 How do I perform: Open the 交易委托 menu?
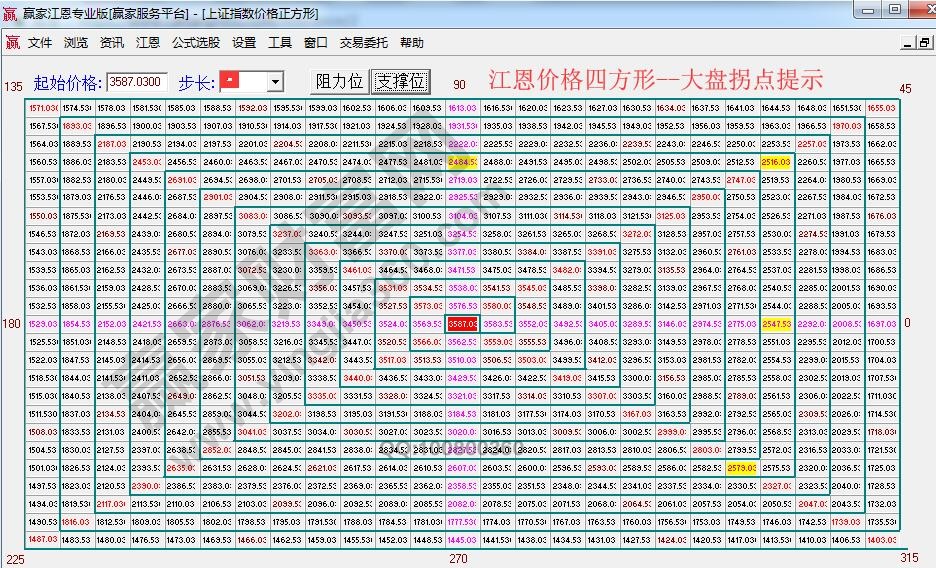tap(363, 43)
